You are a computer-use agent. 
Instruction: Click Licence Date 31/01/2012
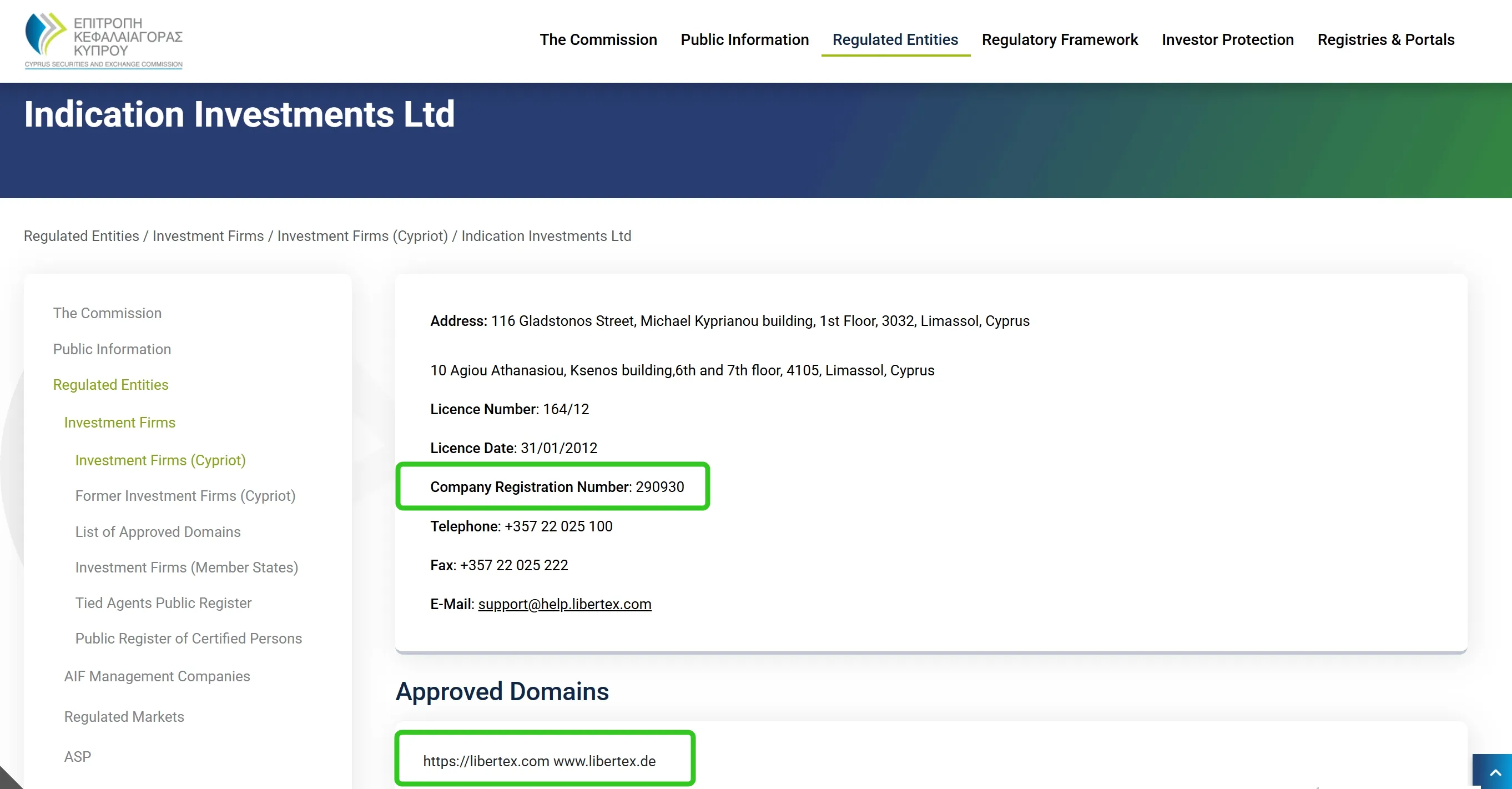[x=513, y=448]
